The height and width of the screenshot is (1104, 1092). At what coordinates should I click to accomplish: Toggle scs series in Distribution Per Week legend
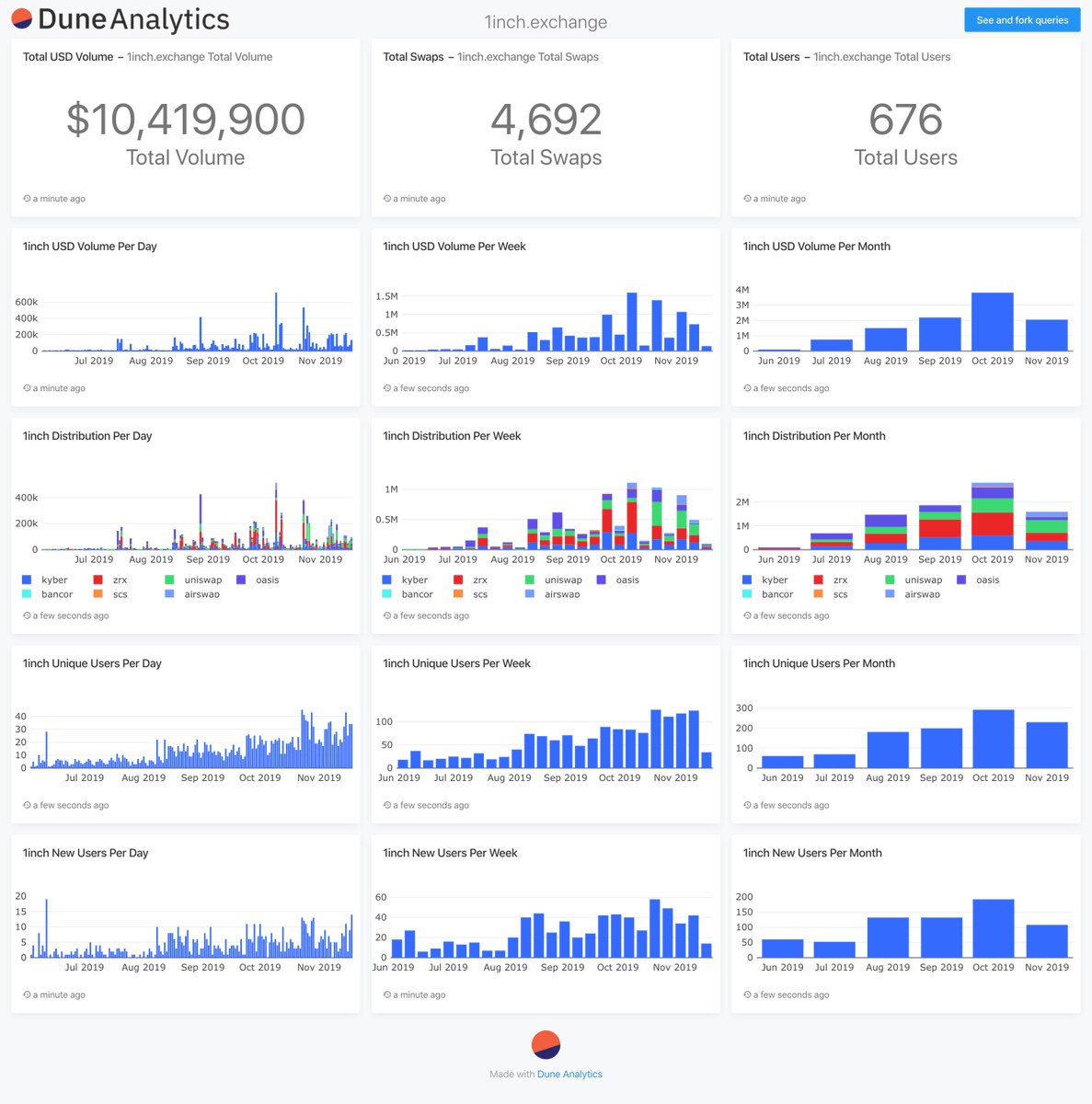(x=471, y=594)
